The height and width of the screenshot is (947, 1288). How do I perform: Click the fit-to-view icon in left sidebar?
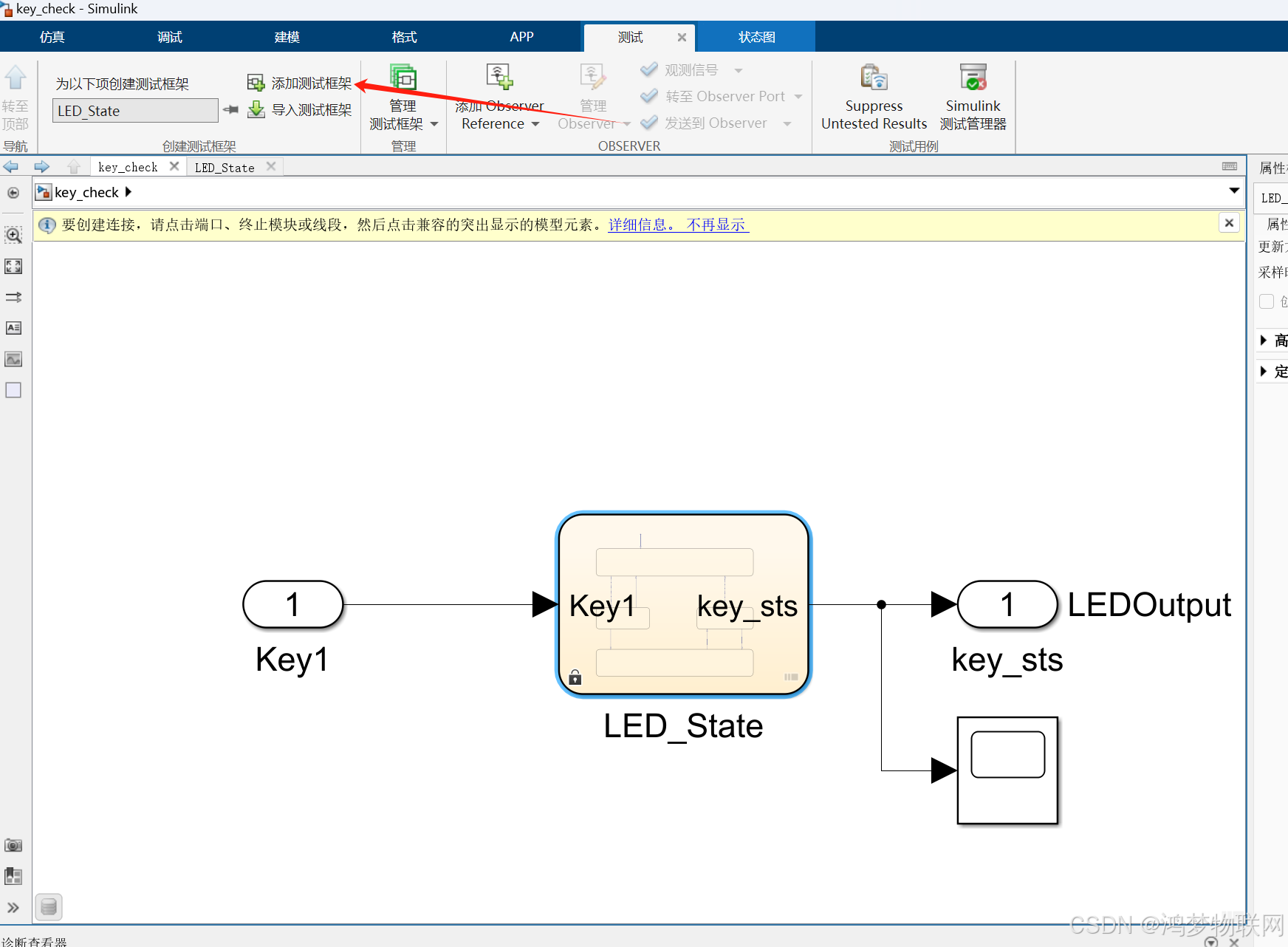(13, 266)
